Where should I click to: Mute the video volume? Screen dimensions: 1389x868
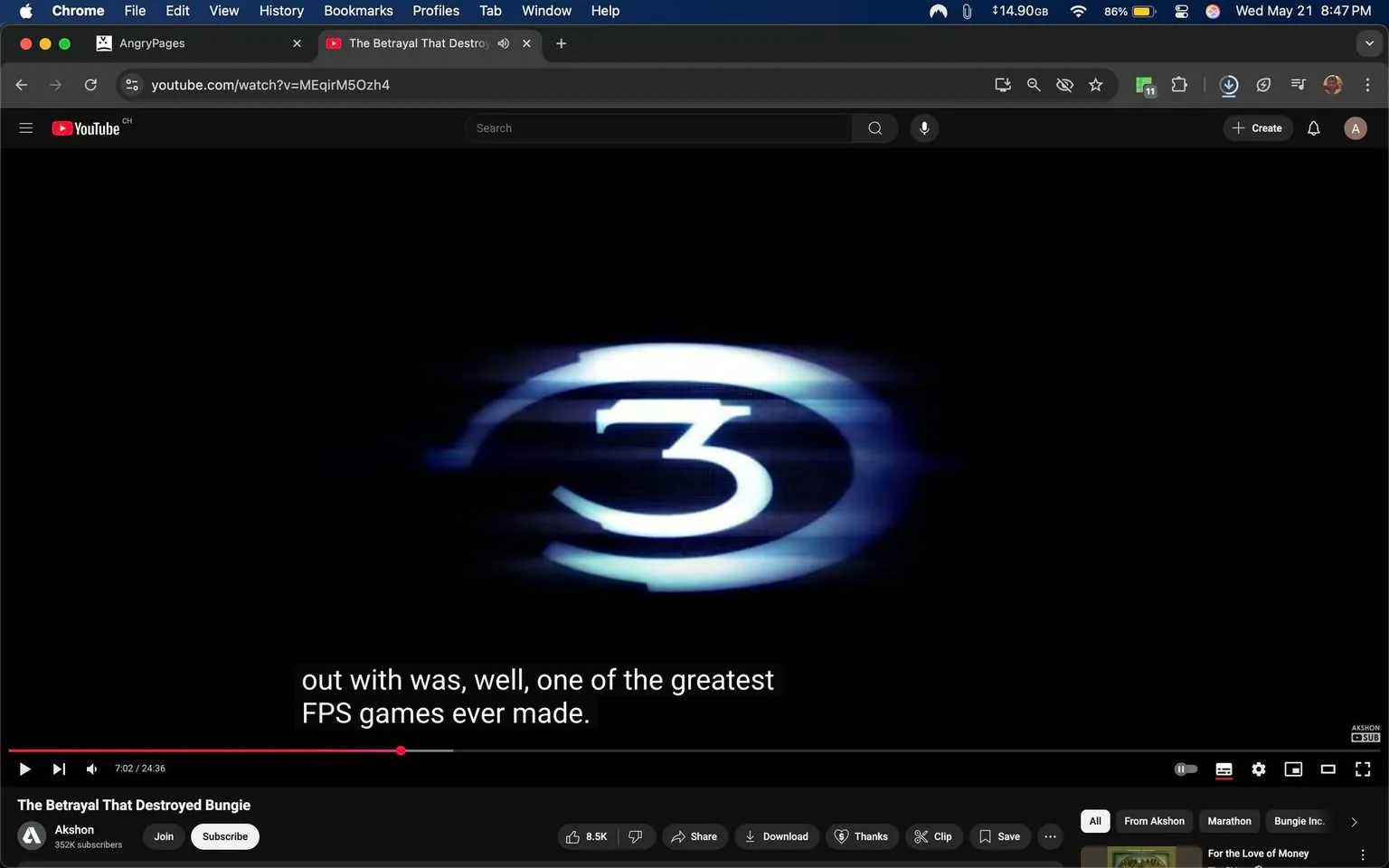(x=90, y=769)
